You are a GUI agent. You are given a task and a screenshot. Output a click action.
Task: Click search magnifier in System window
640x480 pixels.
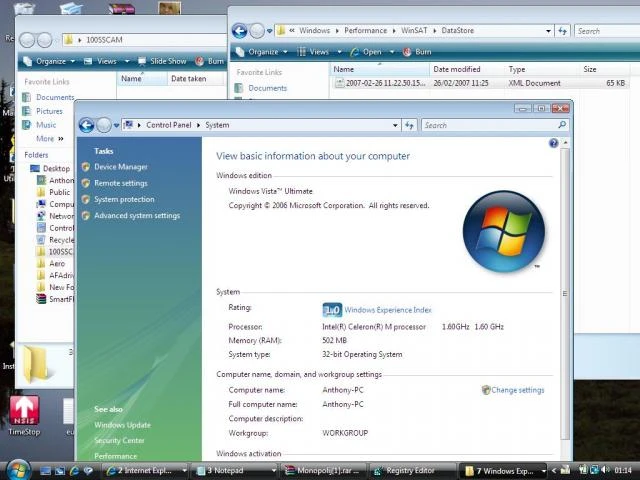[562, 125]
